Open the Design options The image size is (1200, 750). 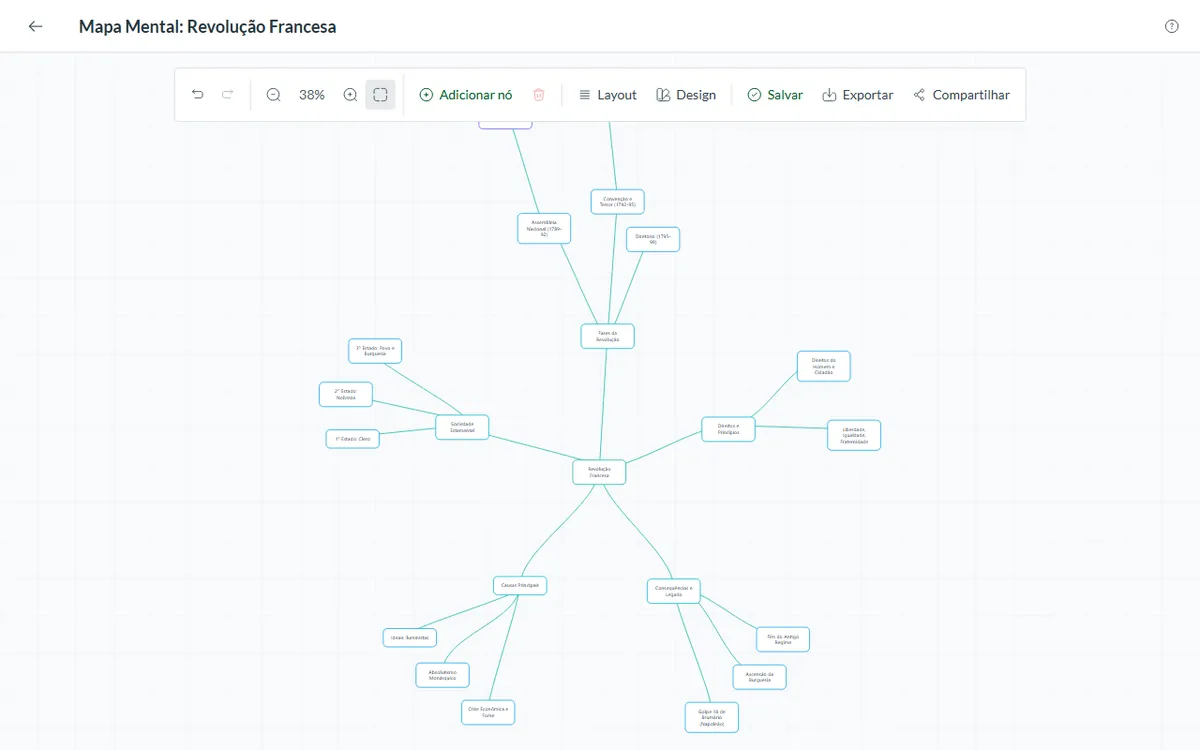[x=687, y=95]
